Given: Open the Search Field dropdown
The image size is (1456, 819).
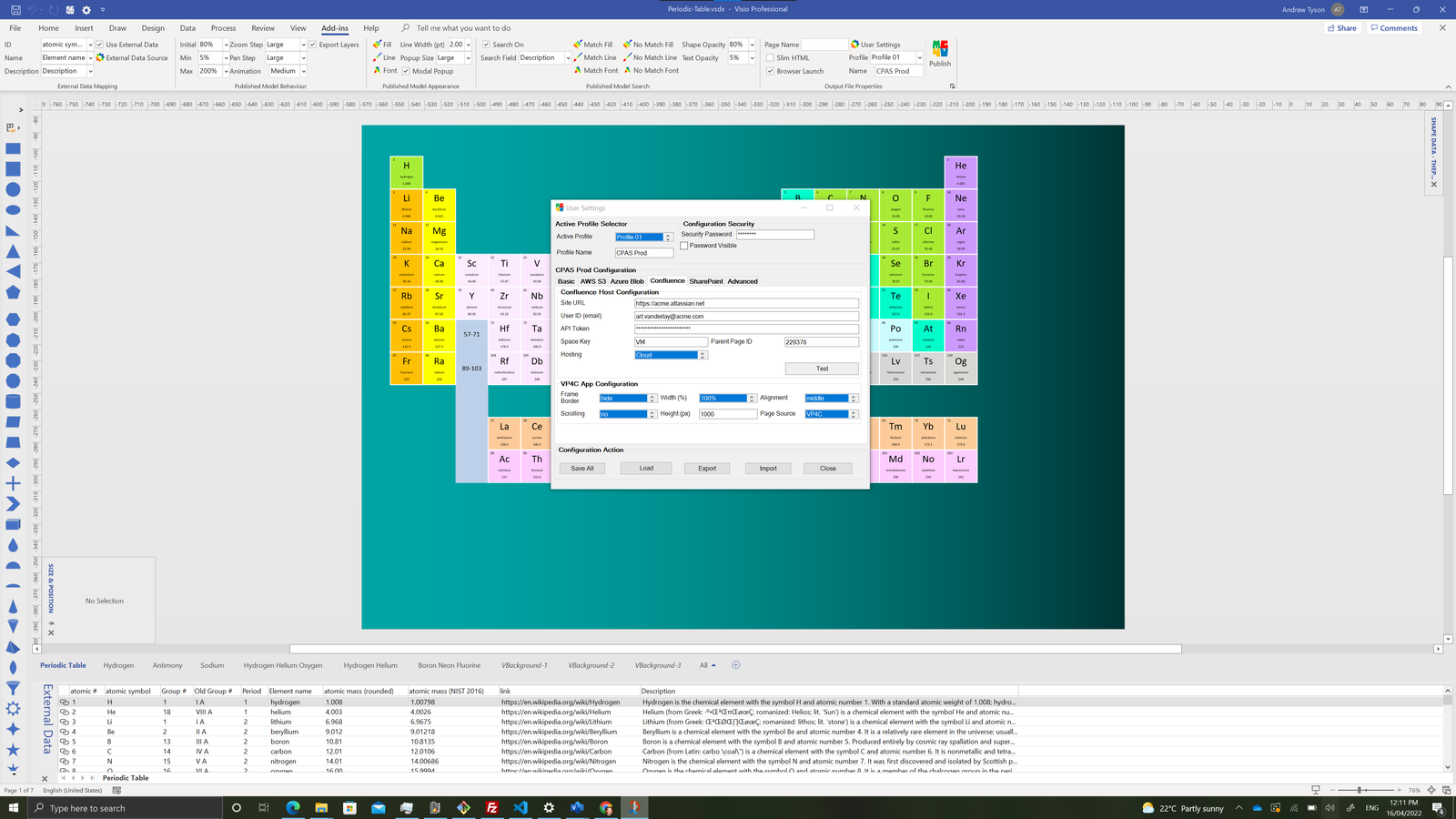Looking at the screenshot, I should coord(568,57).
